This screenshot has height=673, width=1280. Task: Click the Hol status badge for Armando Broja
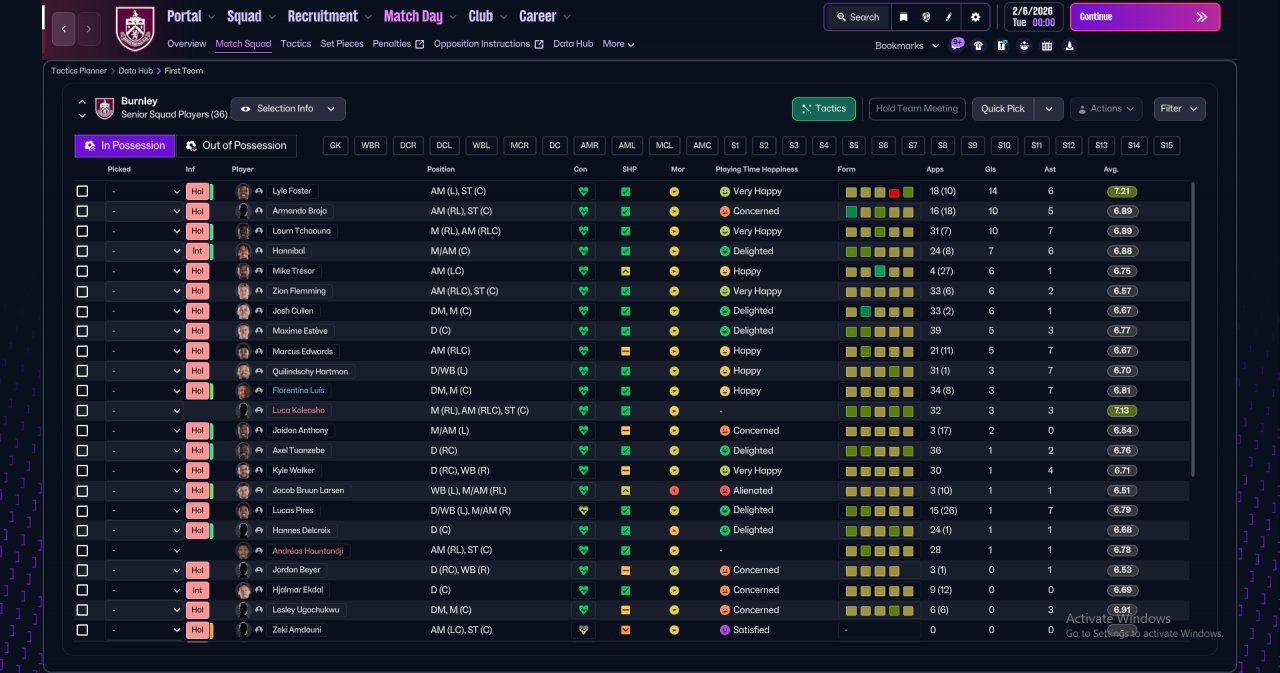pyautogui.click(x=197, y=211)
